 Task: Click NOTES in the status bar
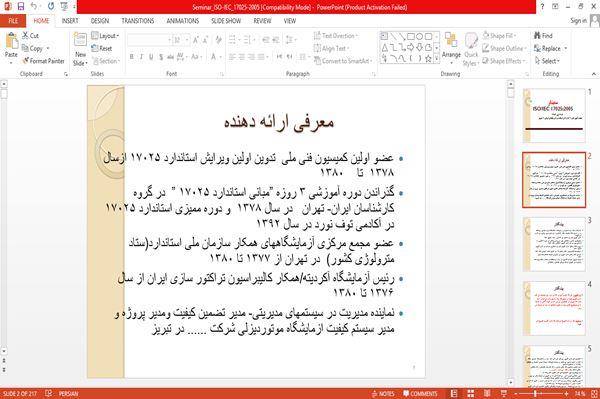coord(383,394)
